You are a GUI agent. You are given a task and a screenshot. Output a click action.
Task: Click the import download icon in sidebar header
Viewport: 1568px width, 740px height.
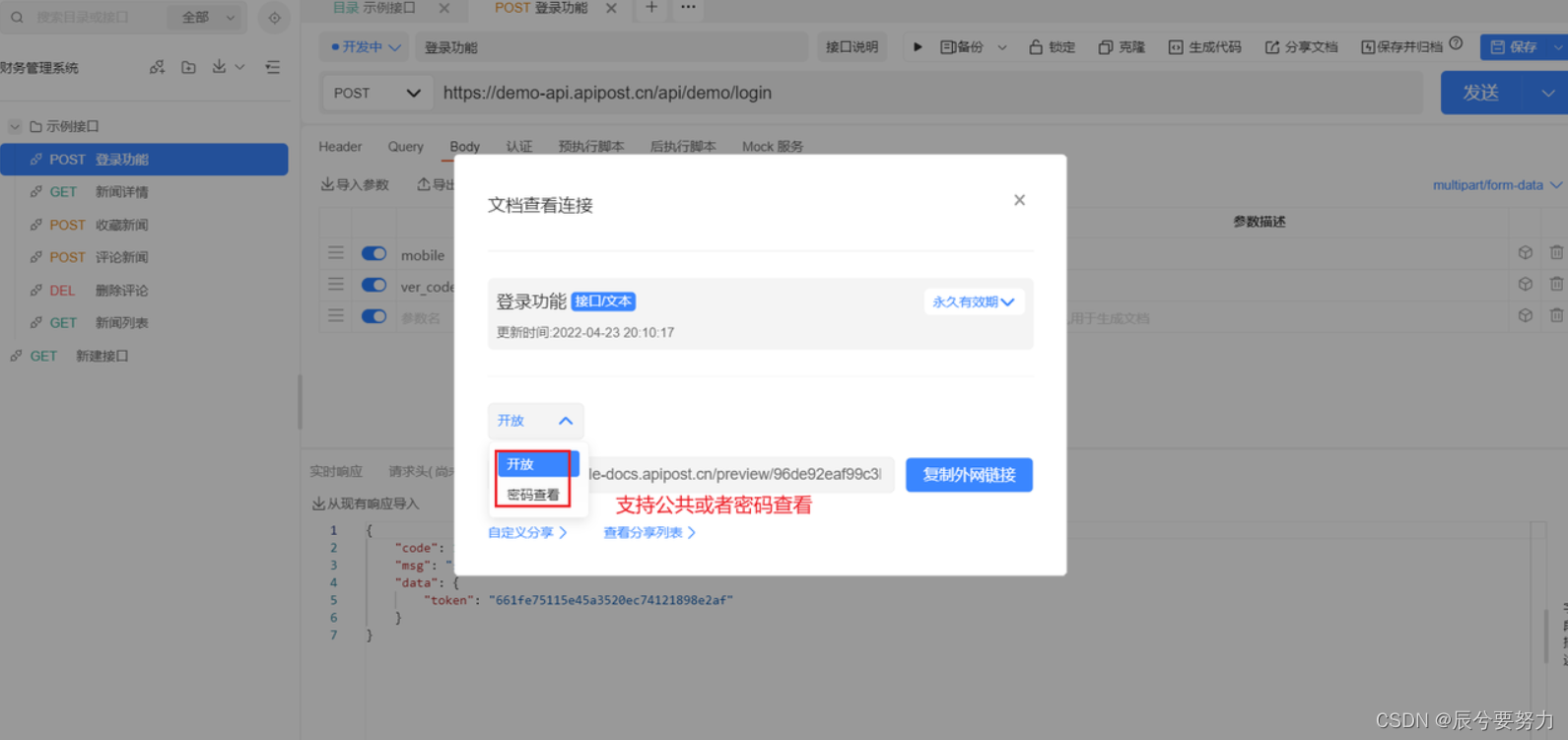click(219, 67)
